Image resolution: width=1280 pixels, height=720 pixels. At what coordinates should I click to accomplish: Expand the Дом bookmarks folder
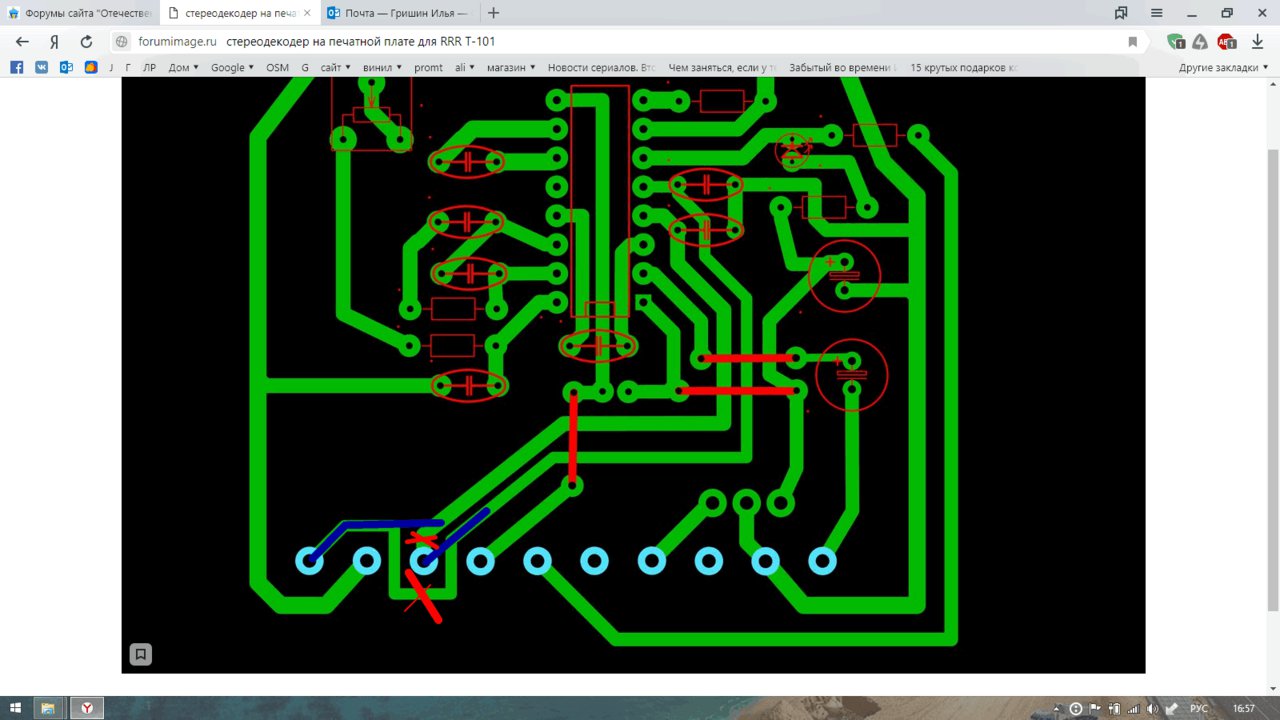point(184,67)
